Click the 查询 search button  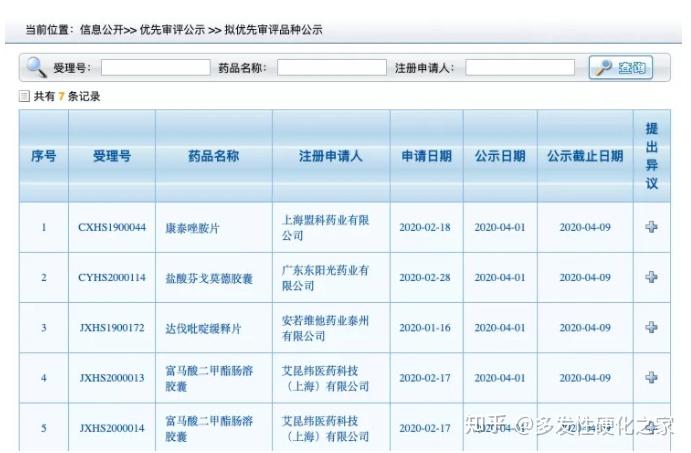click(620, 67)
